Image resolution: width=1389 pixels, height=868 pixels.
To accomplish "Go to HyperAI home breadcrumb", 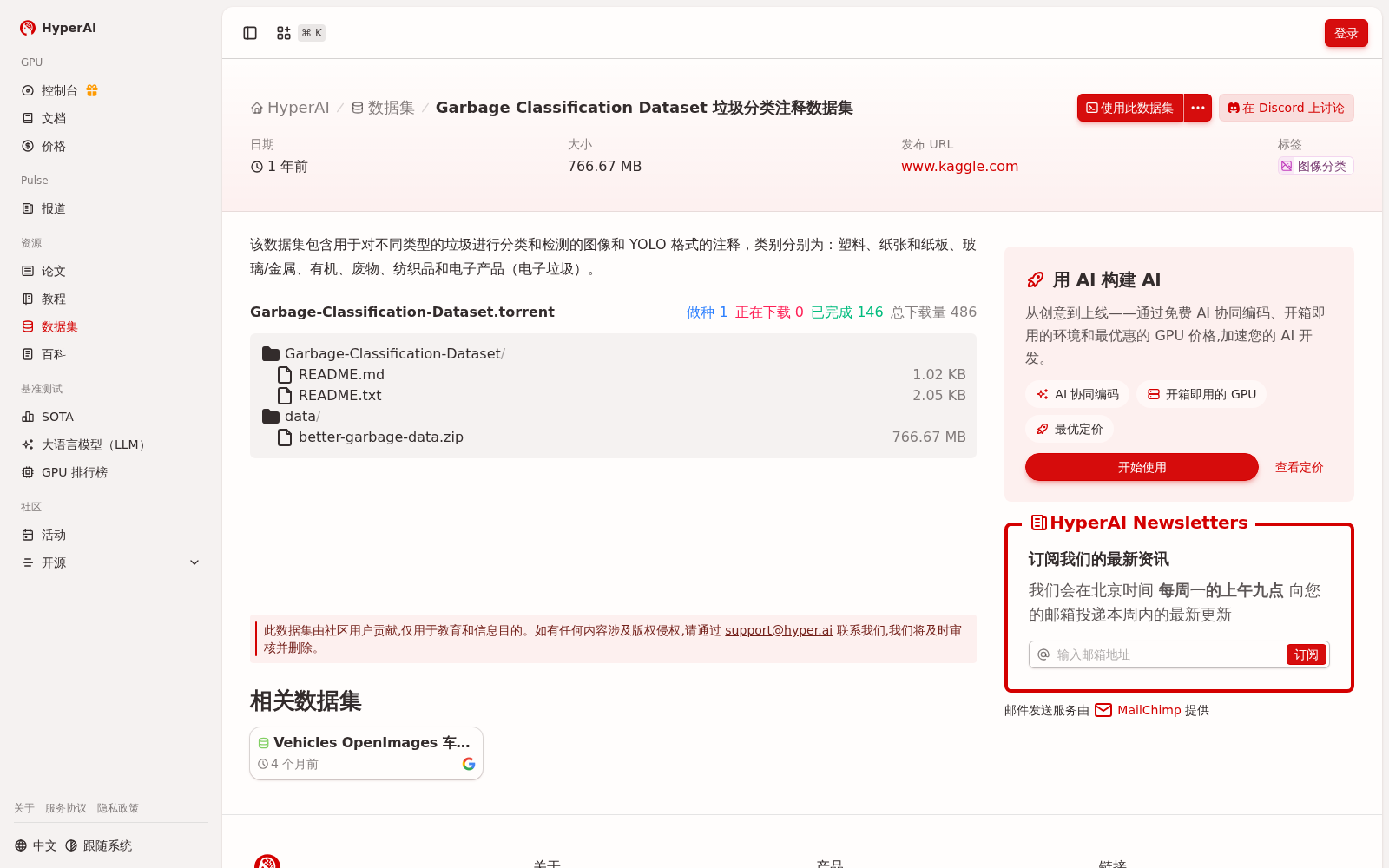I will click(x=290, y=108).
